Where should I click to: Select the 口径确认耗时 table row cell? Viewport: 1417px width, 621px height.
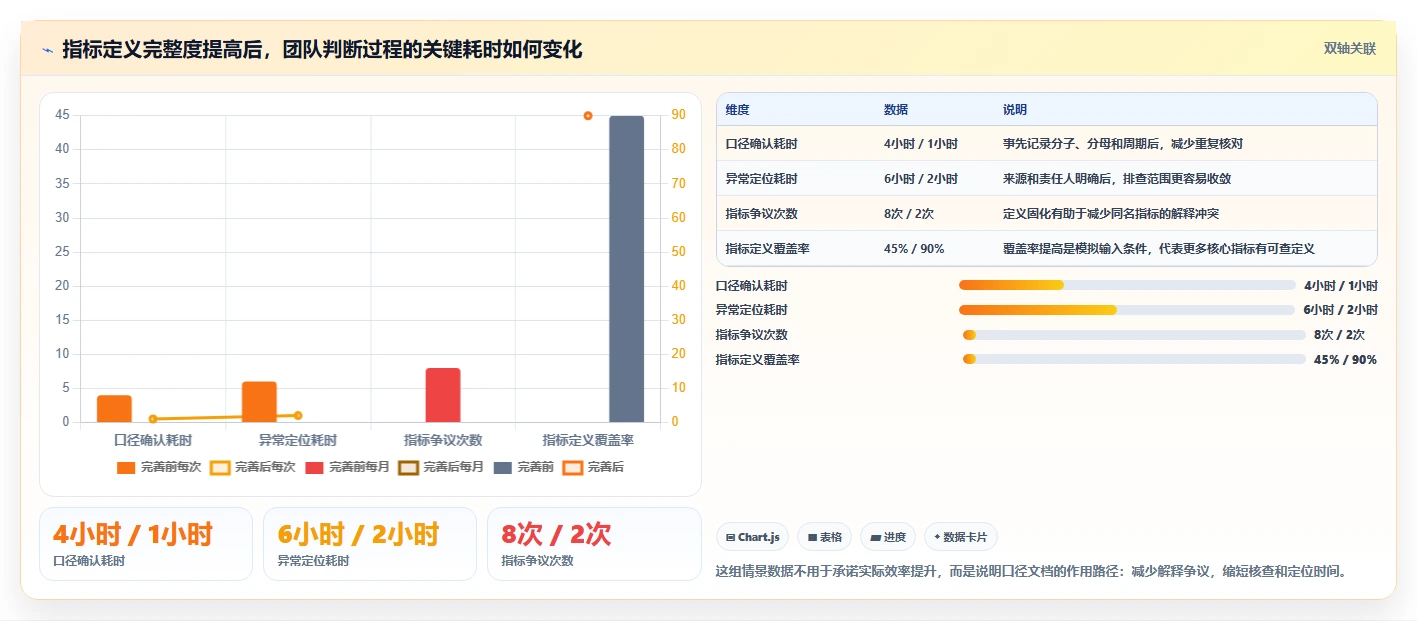pyautogui.click(x=762, y=144)
